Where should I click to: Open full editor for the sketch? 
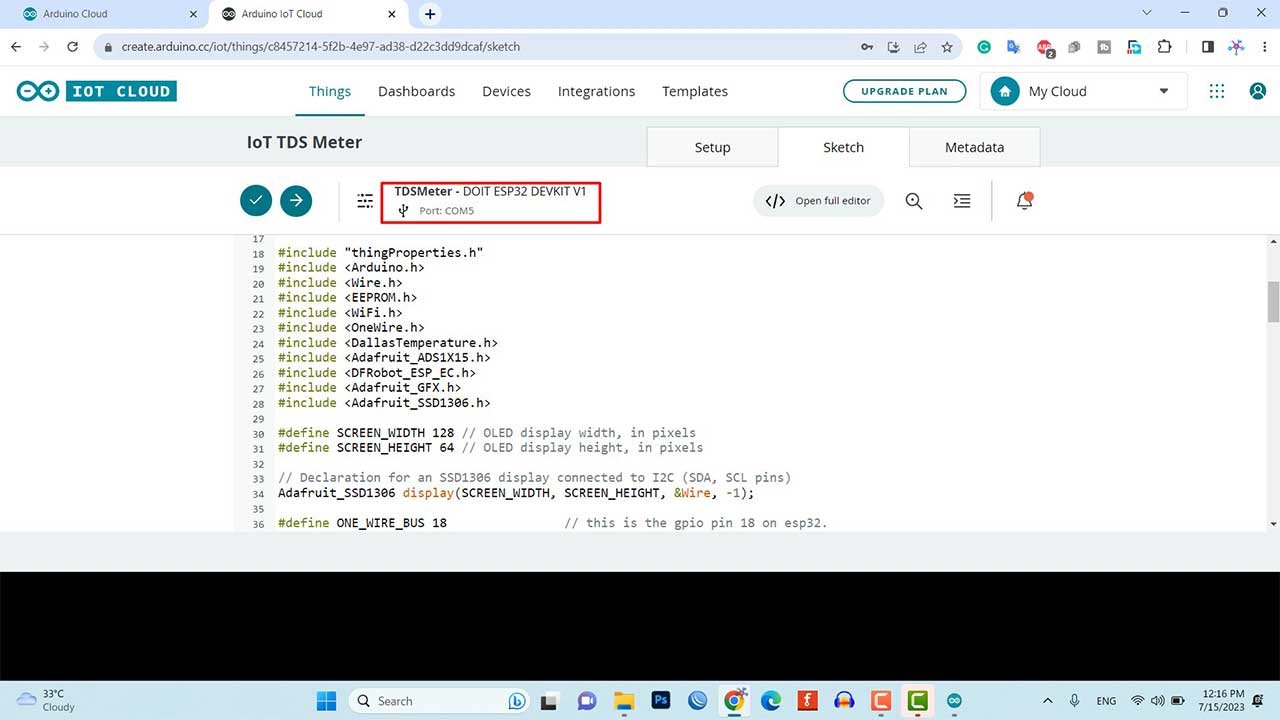[x=818, y=200]
